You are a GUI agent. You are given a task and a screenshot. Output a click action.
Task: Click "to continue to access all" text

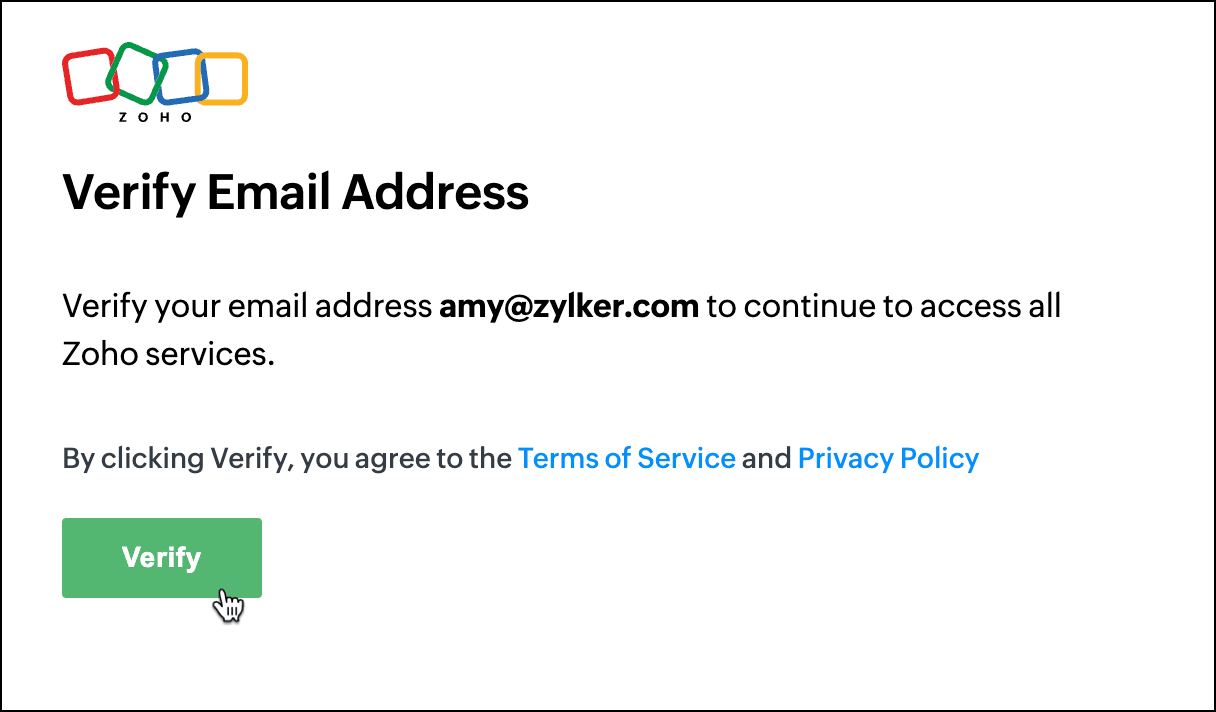coord(883,305)
